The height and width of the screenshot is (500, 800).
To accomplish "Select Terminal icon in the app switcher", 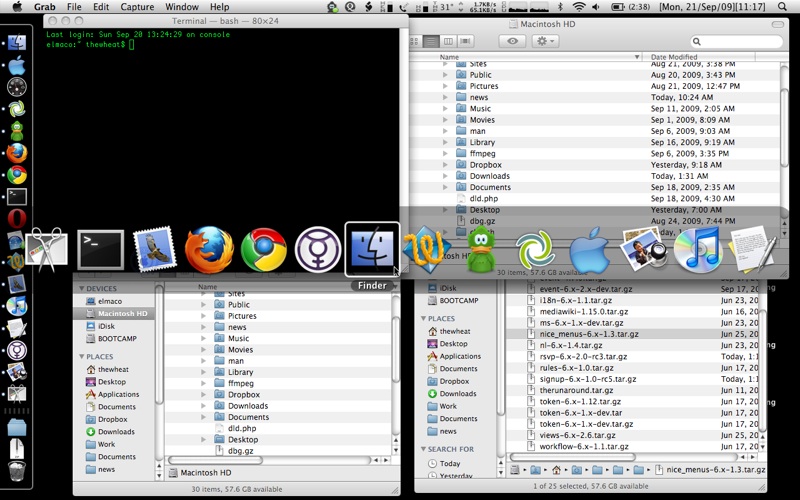I will pos(100,249).
